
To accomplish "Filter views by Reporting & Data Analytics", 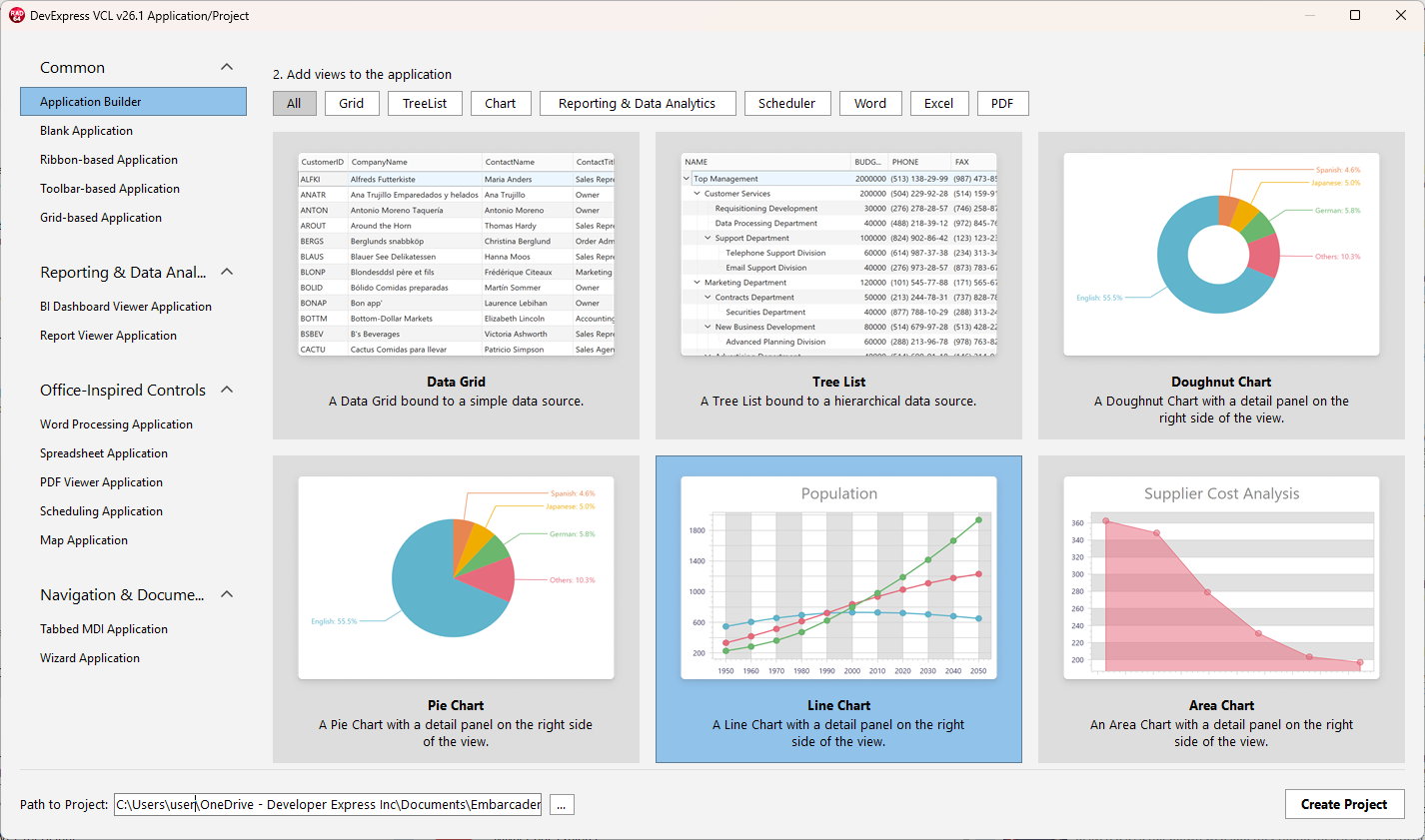I will 638,103.
